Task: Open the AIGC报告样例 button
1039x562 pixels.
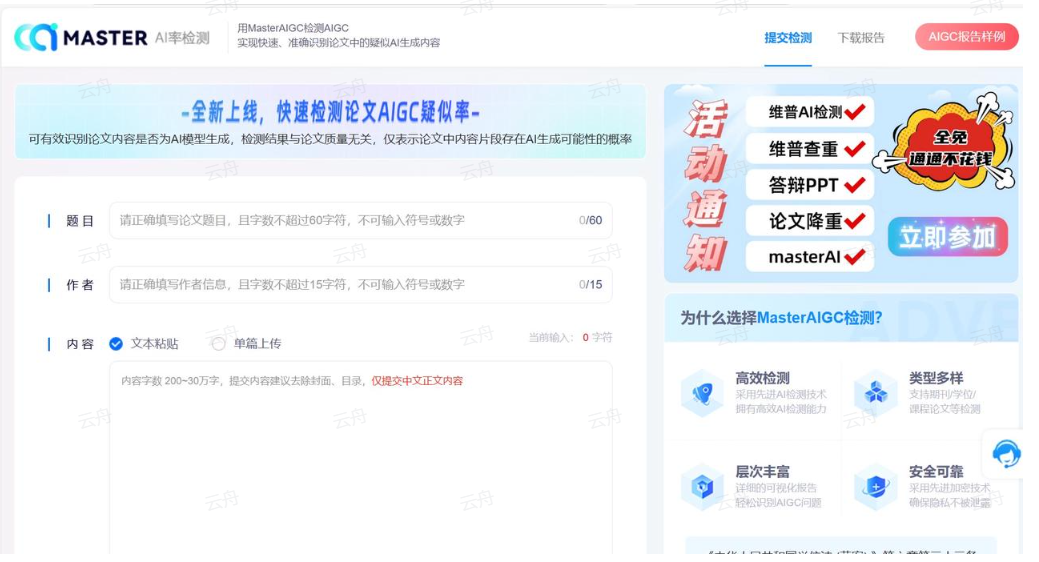Action: [x=966, y=36]
